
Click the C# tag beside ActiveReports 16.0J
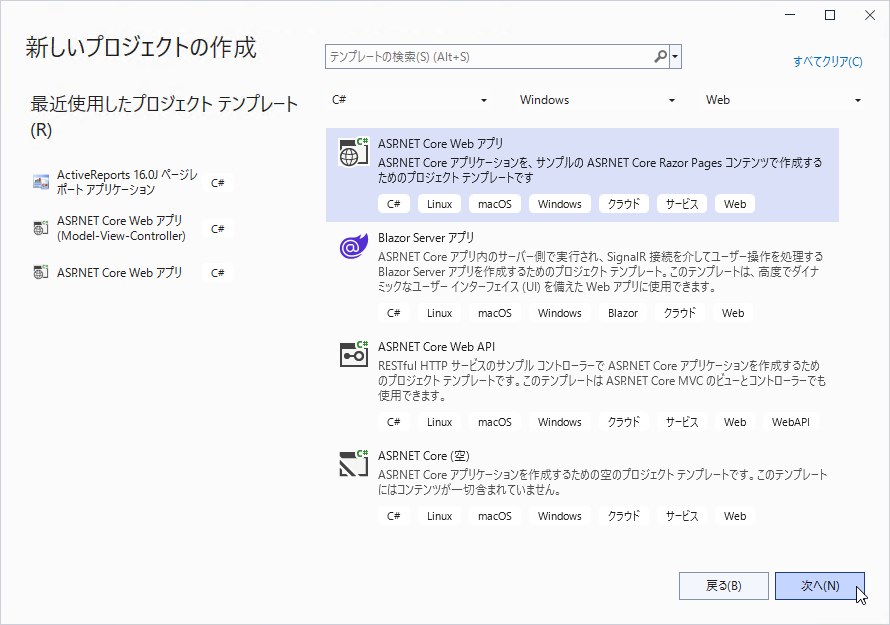217,183
